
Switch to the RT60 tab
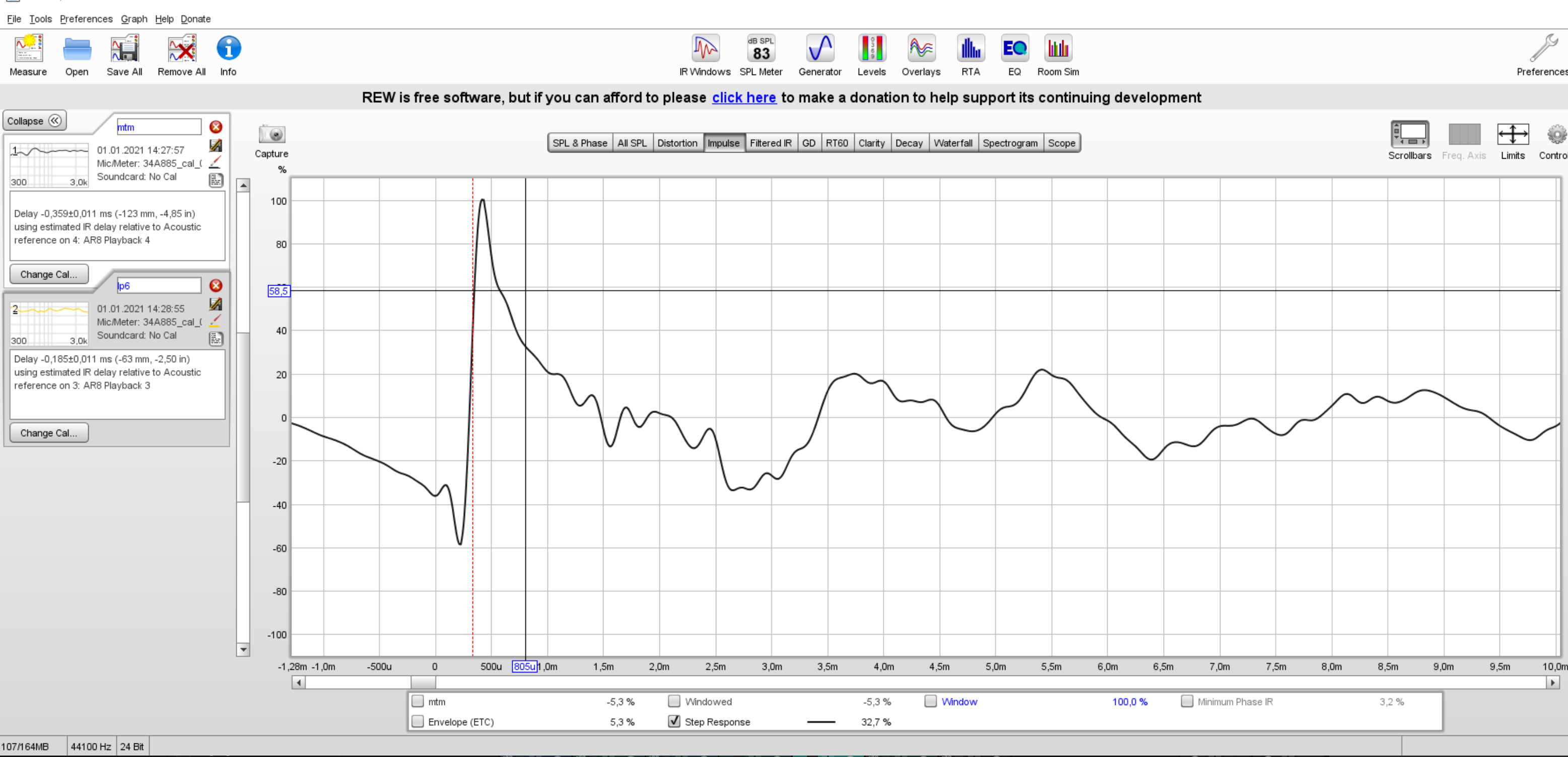coord(836,143)
